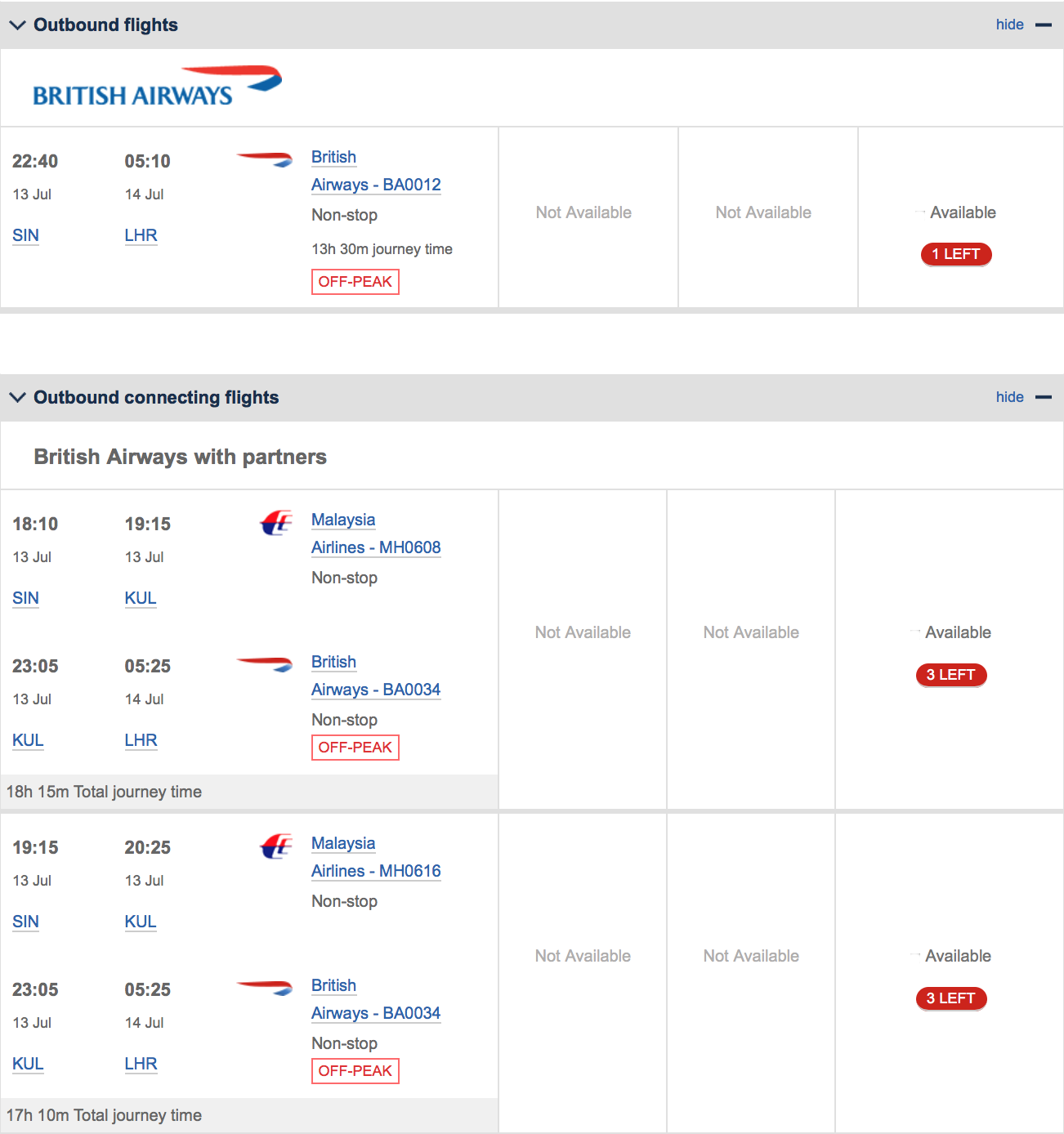
Task: Click the Malaysia Airlines icon for MH0608
Action: tap(276, 522)
